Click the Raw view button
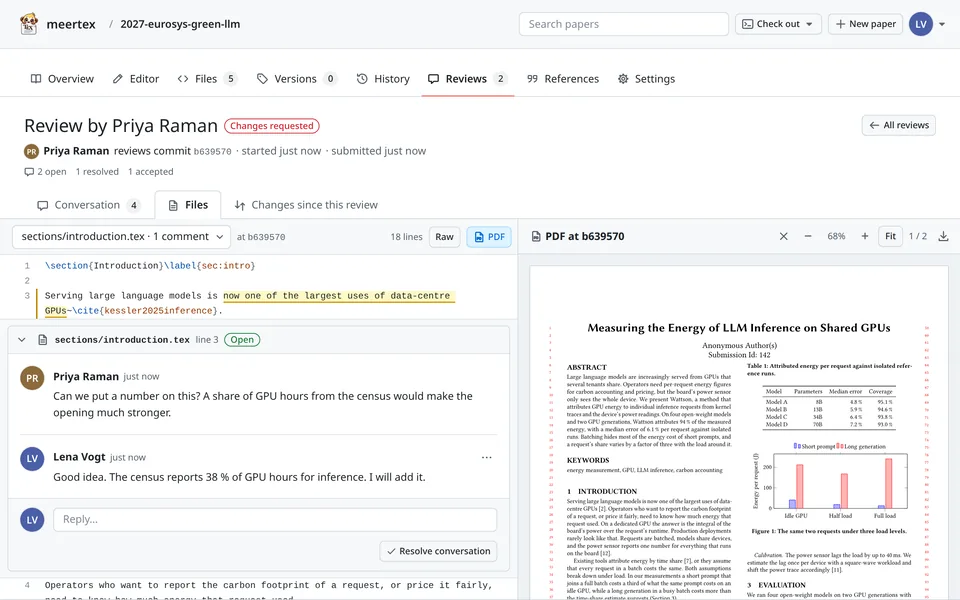The height and width of the screenshot is (600, 960). (x=444, y=237)
